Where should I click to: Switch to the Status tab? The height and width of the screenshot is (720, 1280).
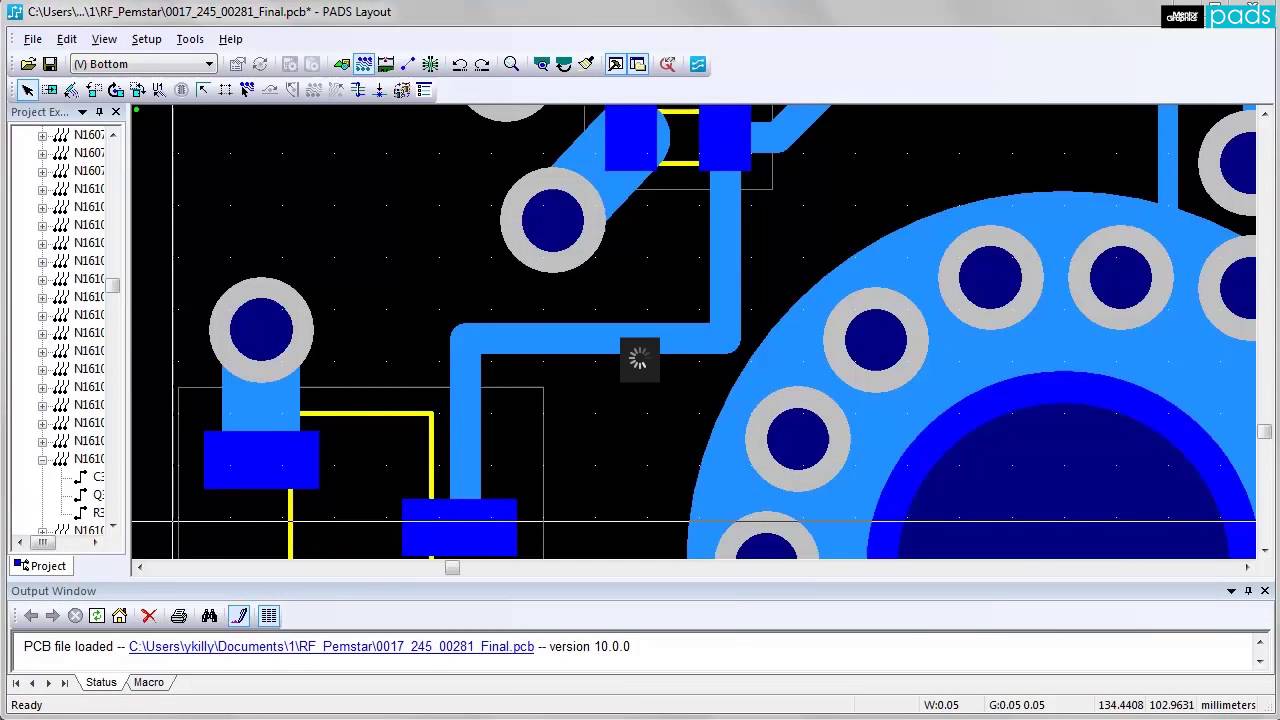[101, 682]
